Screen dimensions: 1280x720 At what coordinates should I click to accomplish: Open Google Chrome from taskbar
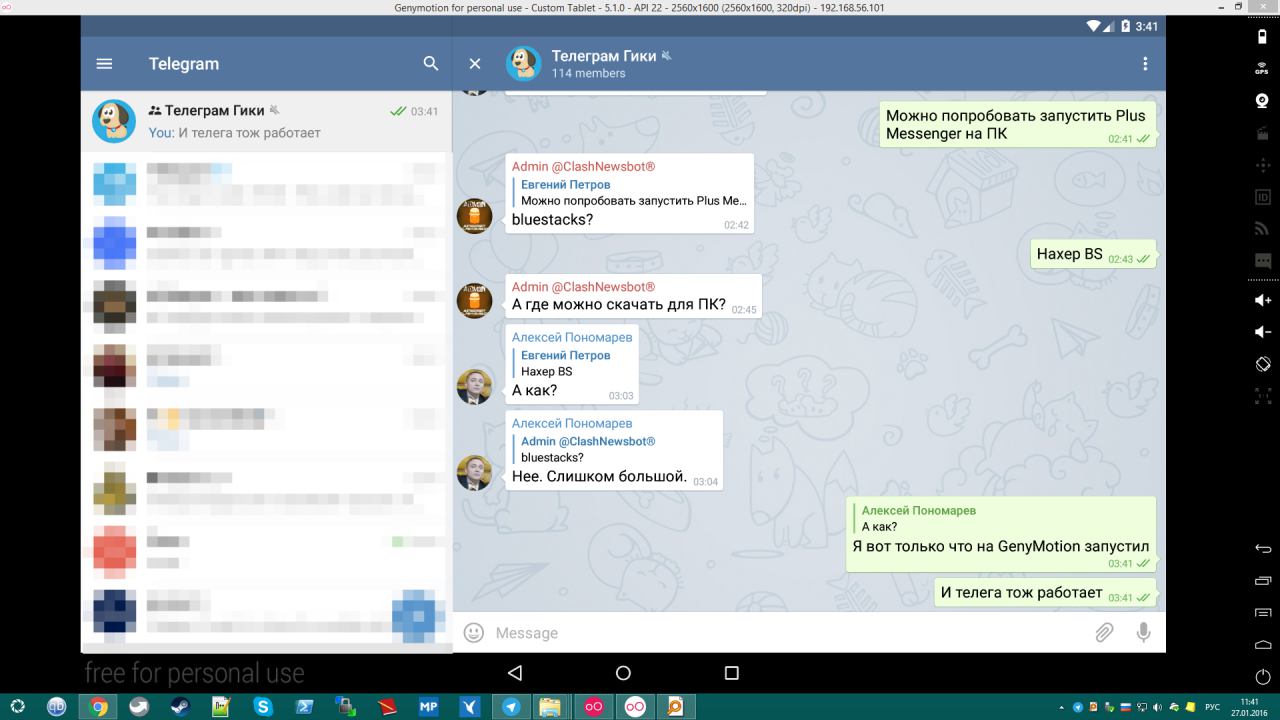click(98, 707)
